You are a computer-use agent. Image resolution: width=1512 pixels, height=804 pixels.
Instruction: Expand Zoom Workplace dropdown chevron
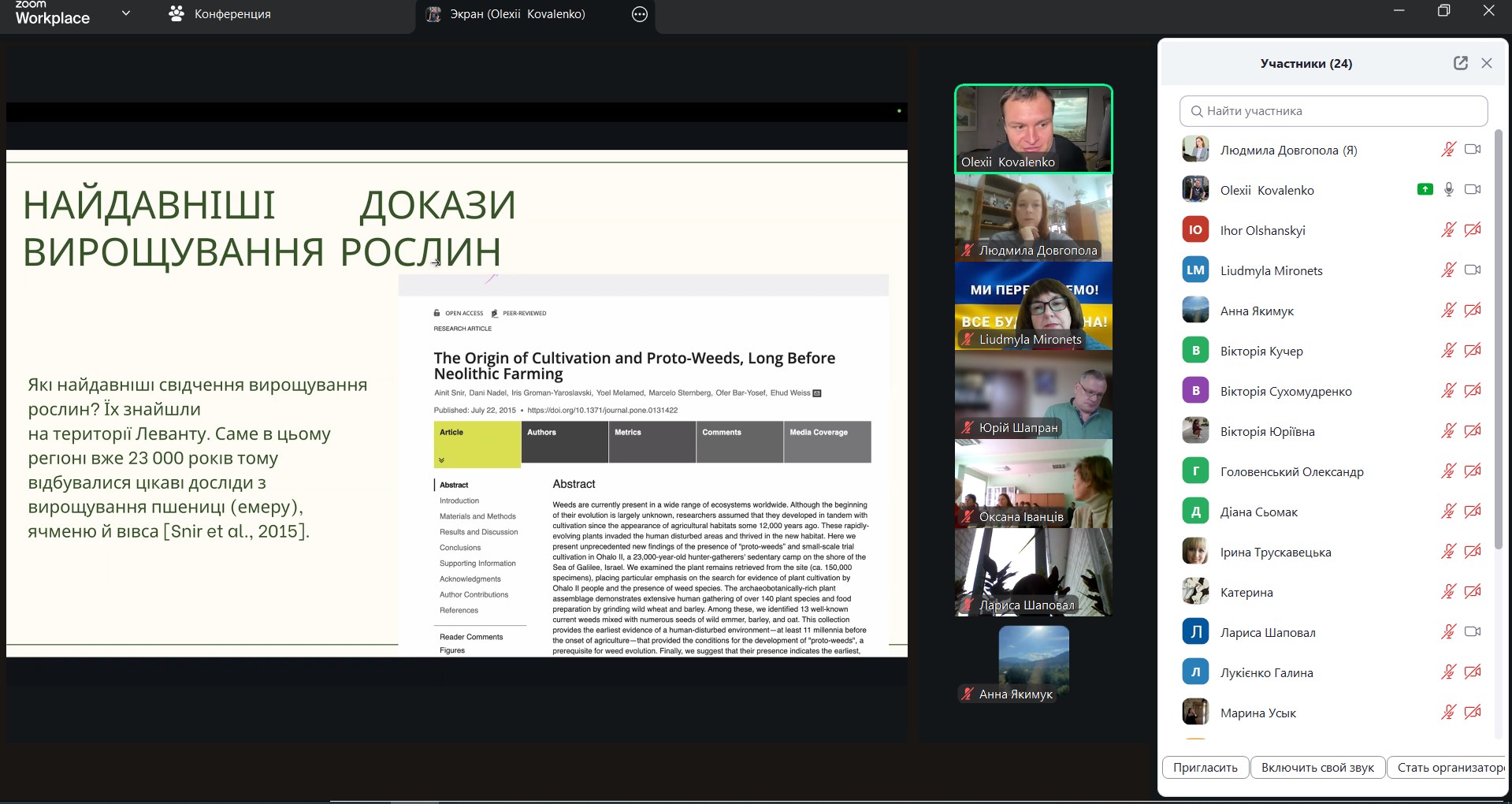[x=126, y=13]
